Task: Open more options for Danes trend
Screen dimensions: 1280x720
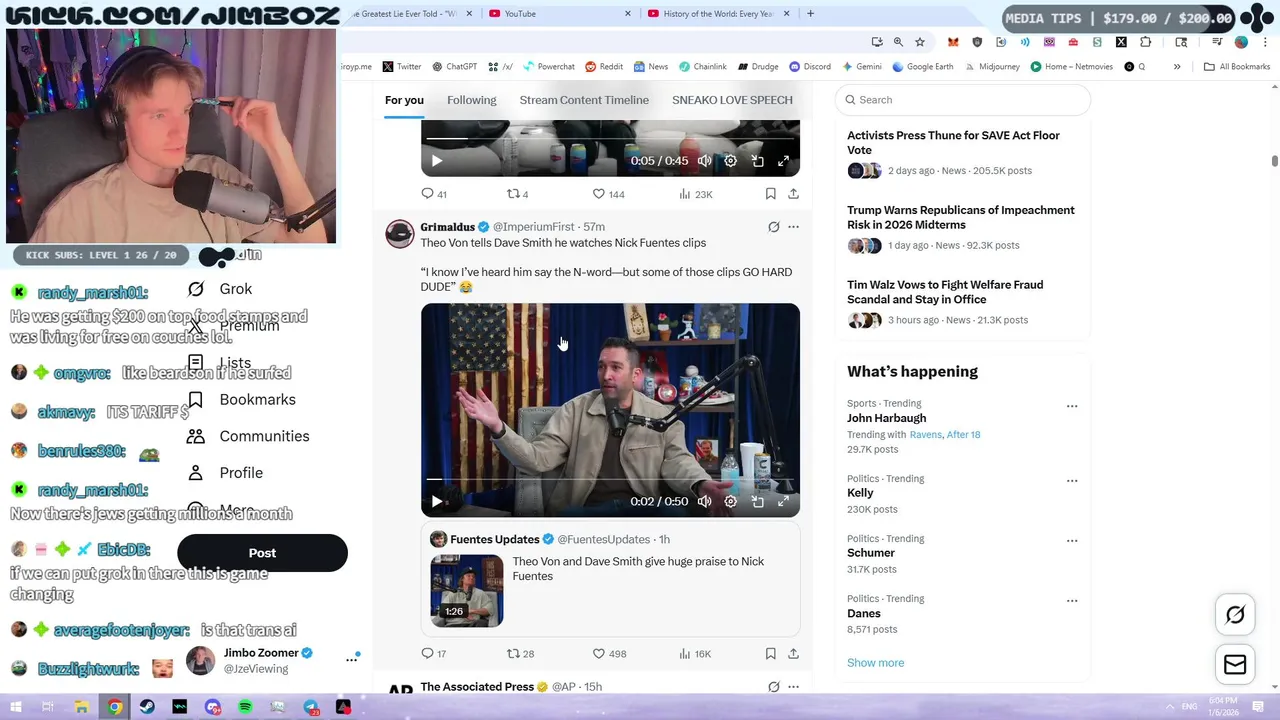Action: (x=1072, y=601)
